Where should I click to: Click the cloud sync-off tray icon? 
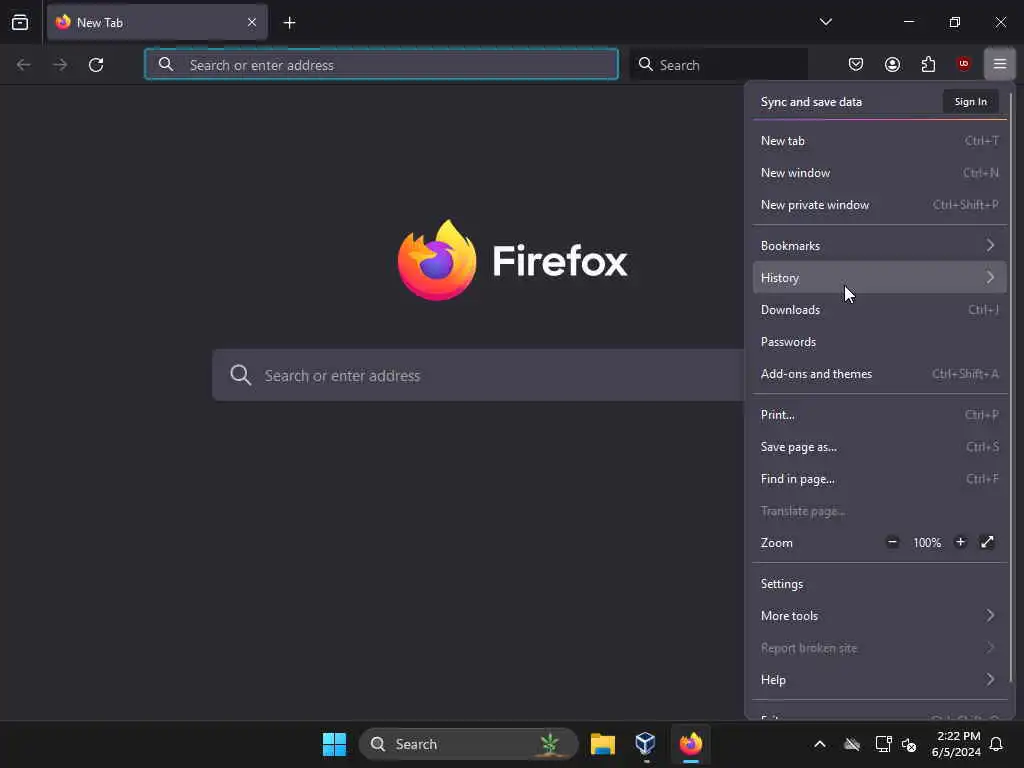coord(852,744)
